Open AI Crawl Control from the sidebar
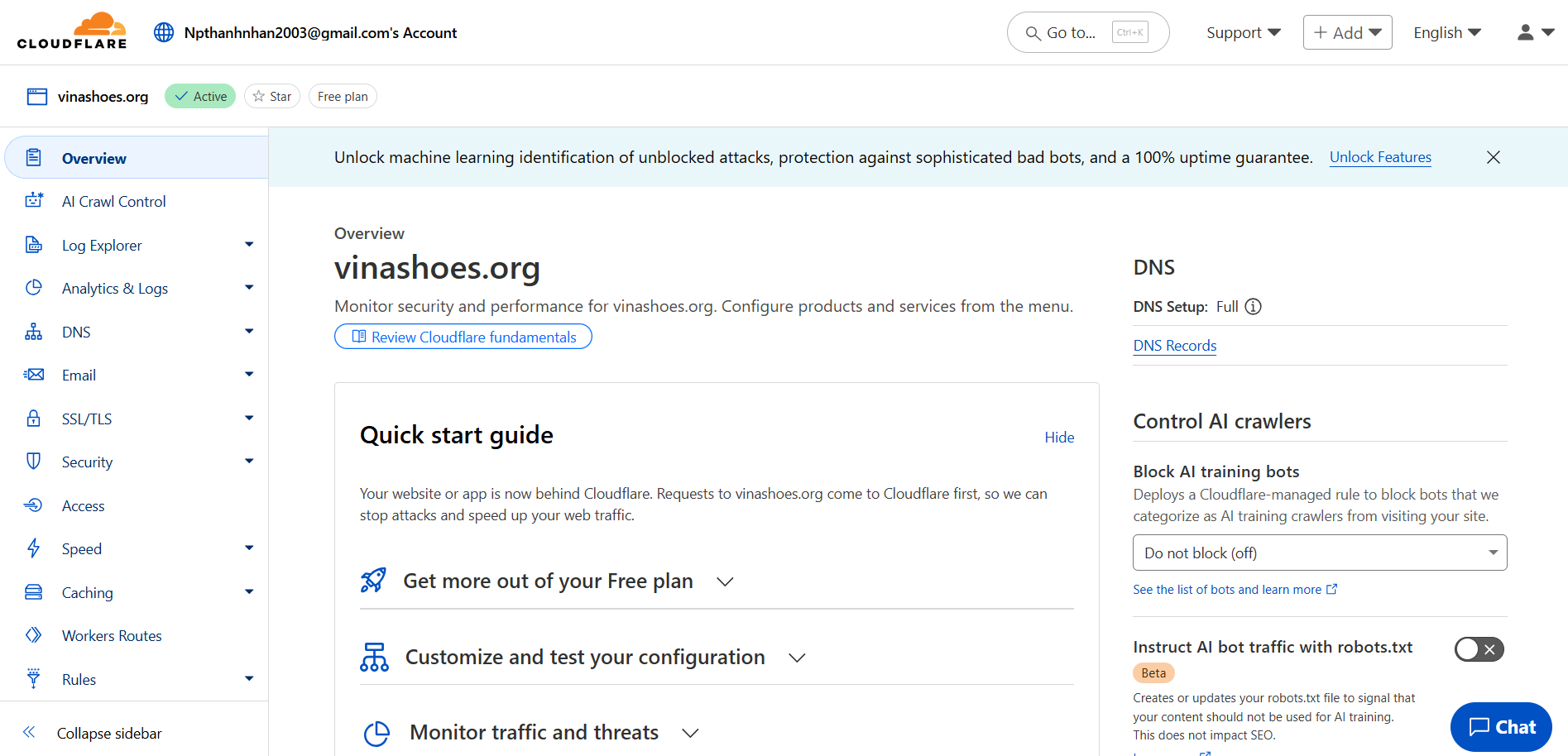Image resolution: width=1568 pixels, height=756 pixels. (x=113, y=201)
